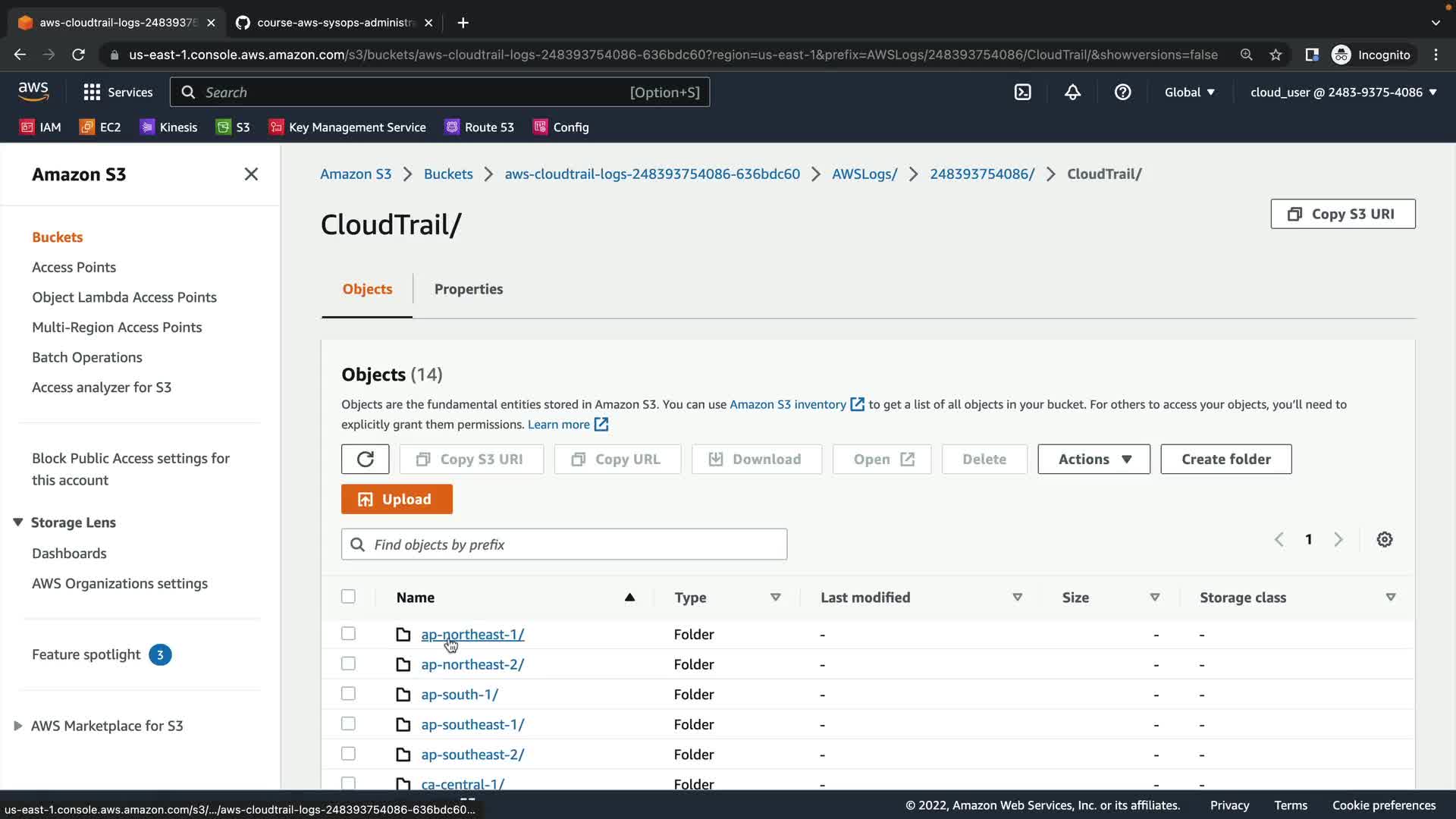Click the notifications bell icon
The height and width of the screenshot is (819, 1456).
[1072, 92]
